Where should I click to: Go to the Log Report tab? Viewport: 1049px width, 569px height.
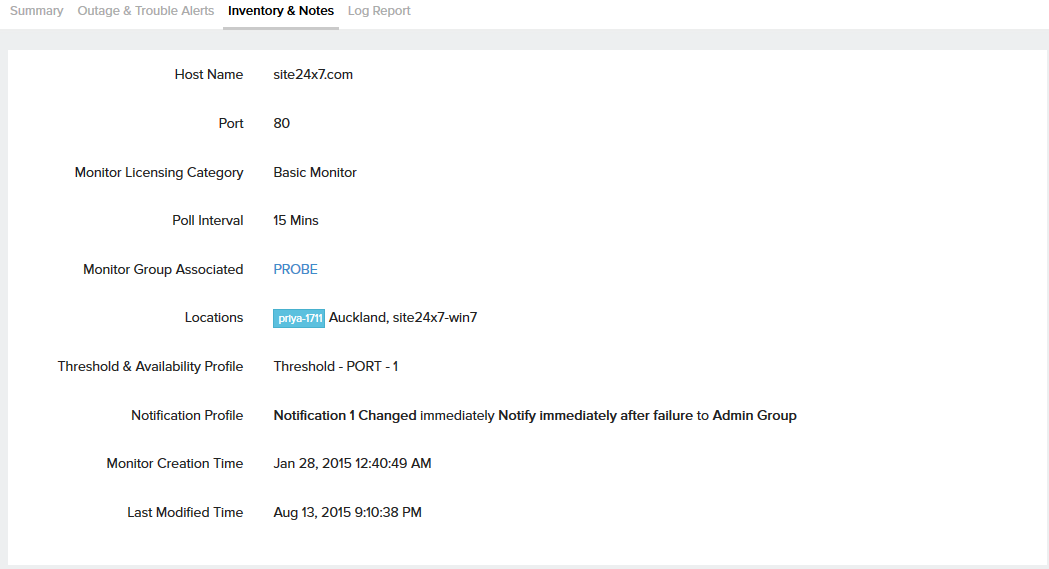379,11
